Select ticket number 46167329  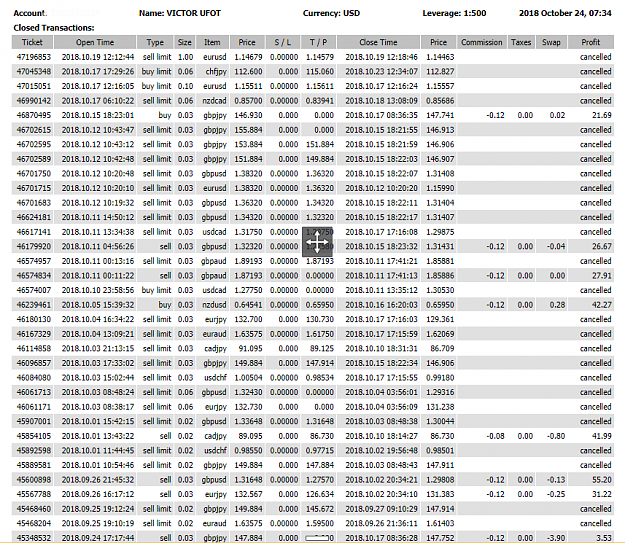tap(34, 334)
